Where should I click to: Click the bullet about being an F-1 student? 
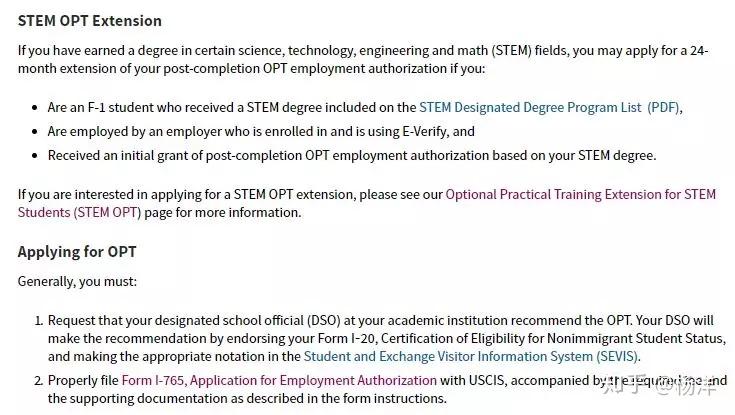pos(230,107)
